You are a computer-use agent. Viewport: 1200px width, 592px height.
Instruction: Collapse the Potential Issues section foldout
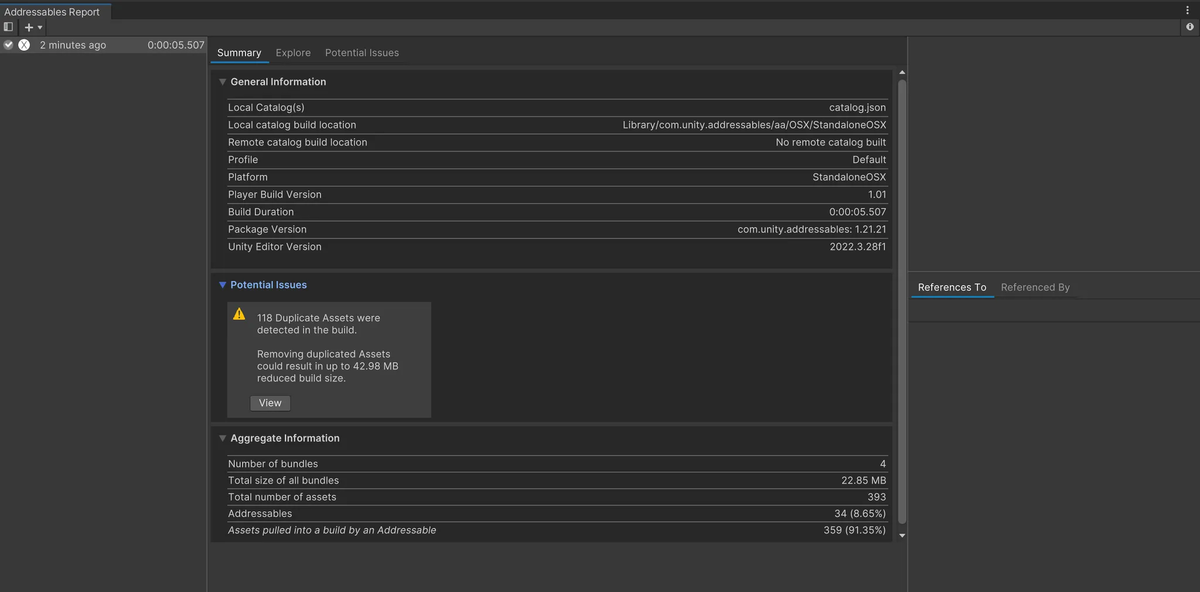223,285
